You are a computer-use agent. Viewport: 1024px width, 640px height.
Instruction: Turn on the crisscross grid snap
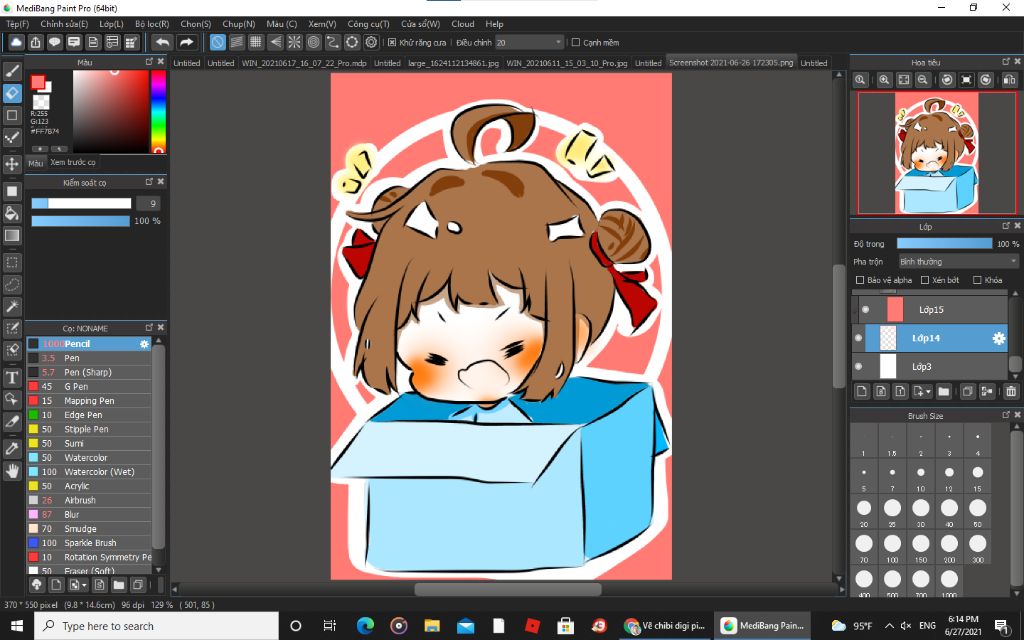[256, 42]
